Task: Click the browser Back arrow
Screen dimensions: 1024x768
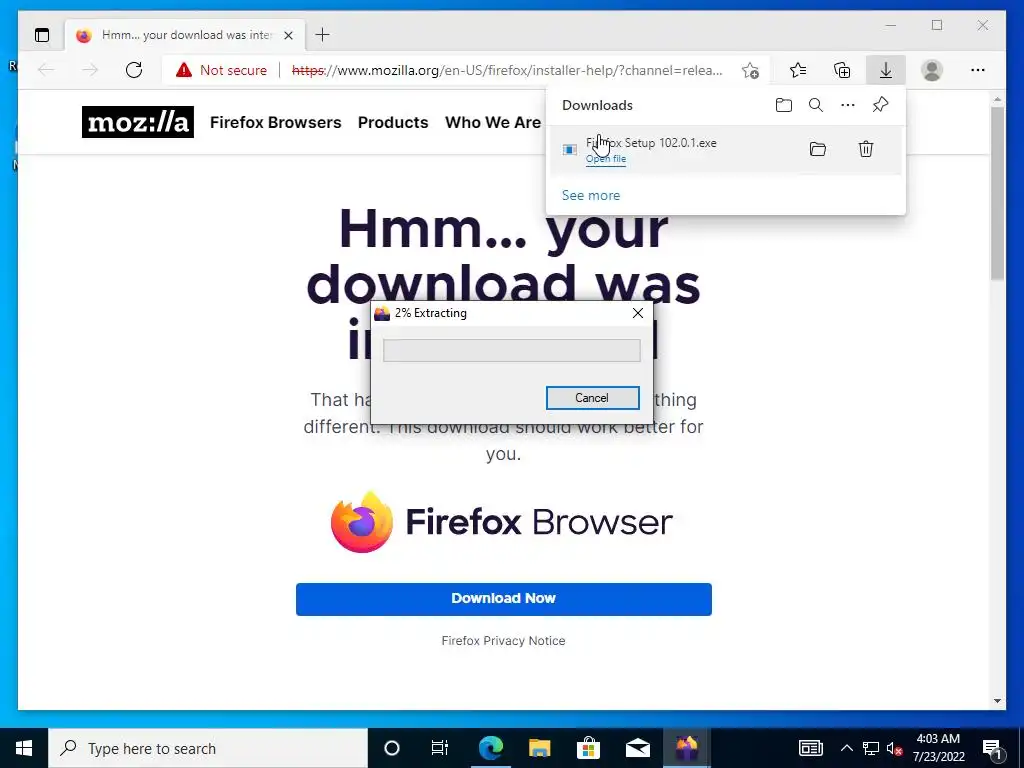Action: point(46,70)
